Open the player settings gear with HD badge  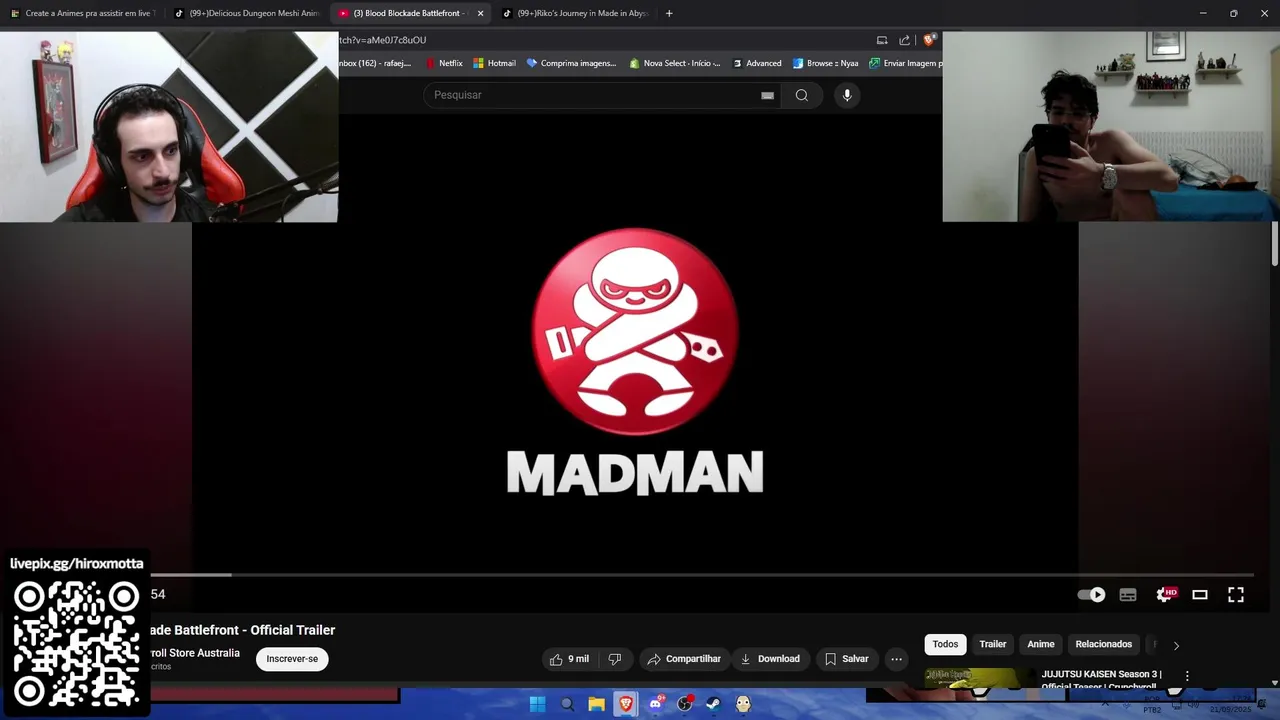click(x=1165, y=594)
